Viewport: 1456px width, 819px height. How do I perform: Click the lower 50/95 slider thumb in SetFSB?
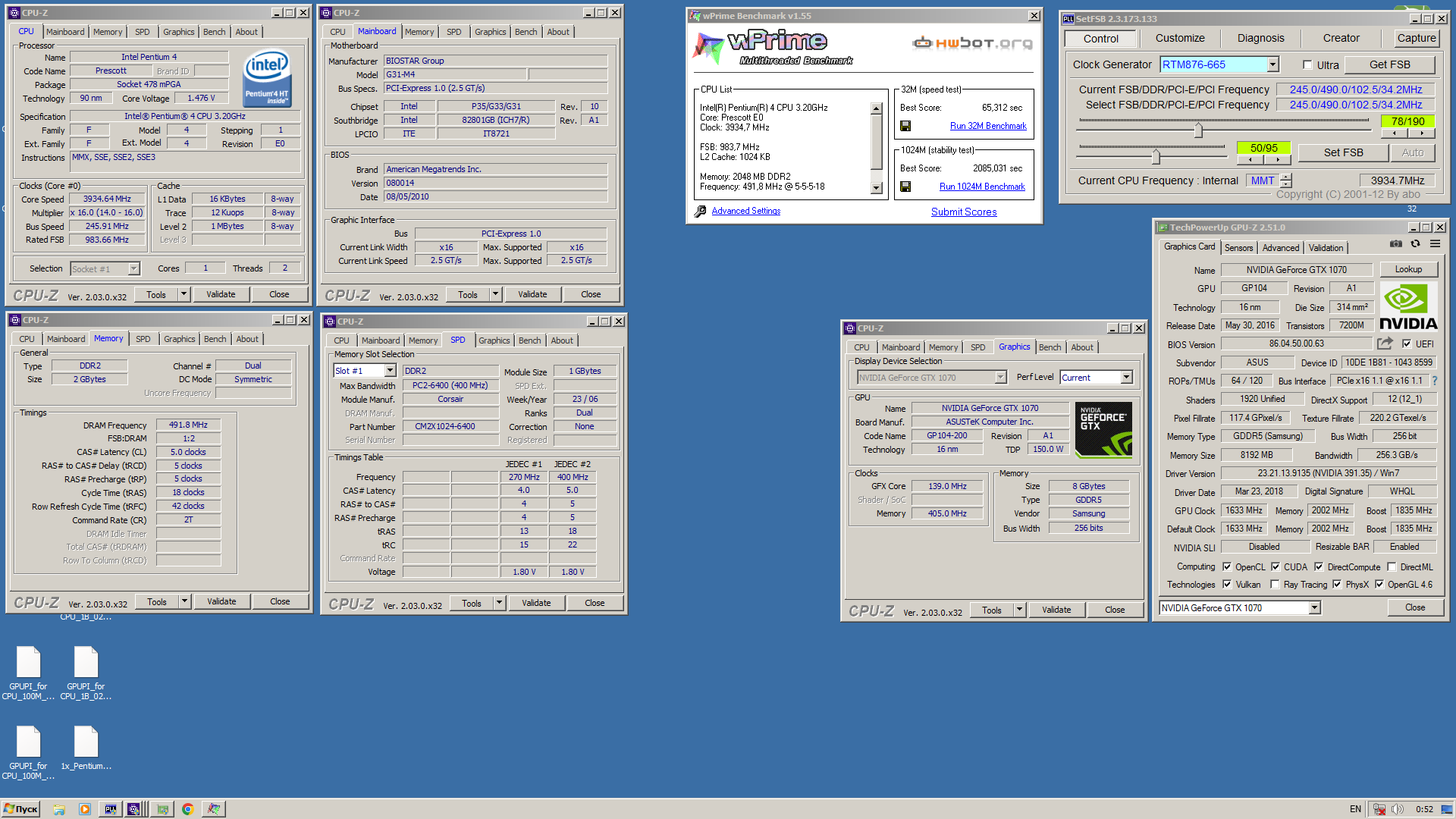click(x=1156, y=157)
